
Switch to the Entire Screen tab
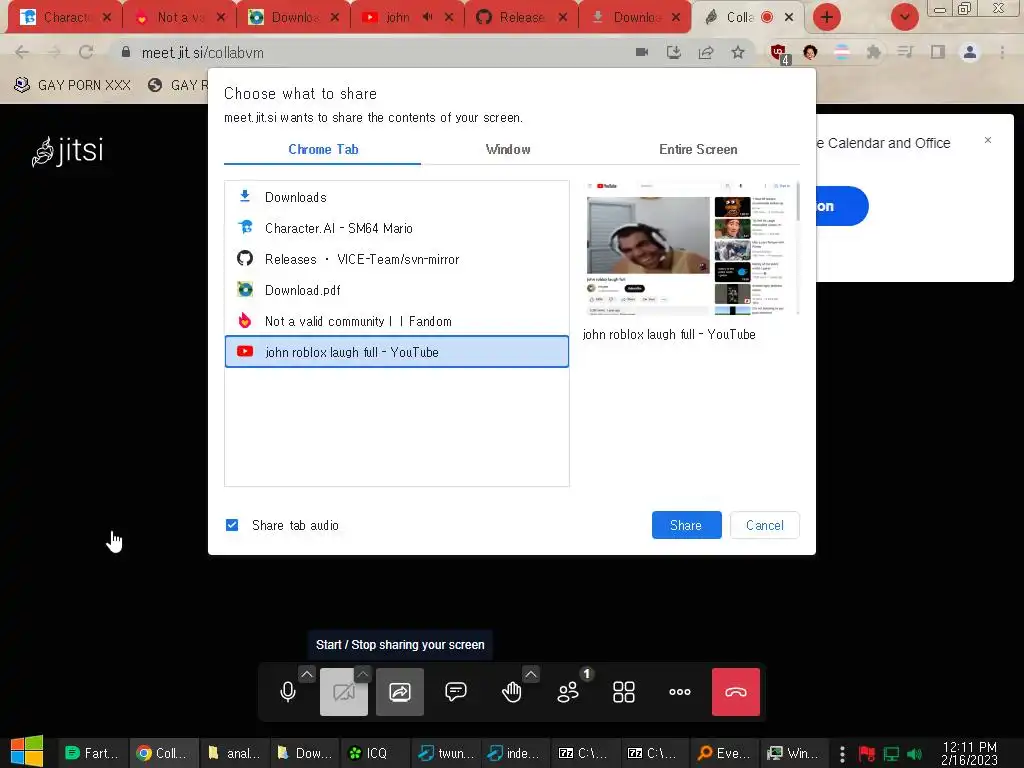click(698, 150)
